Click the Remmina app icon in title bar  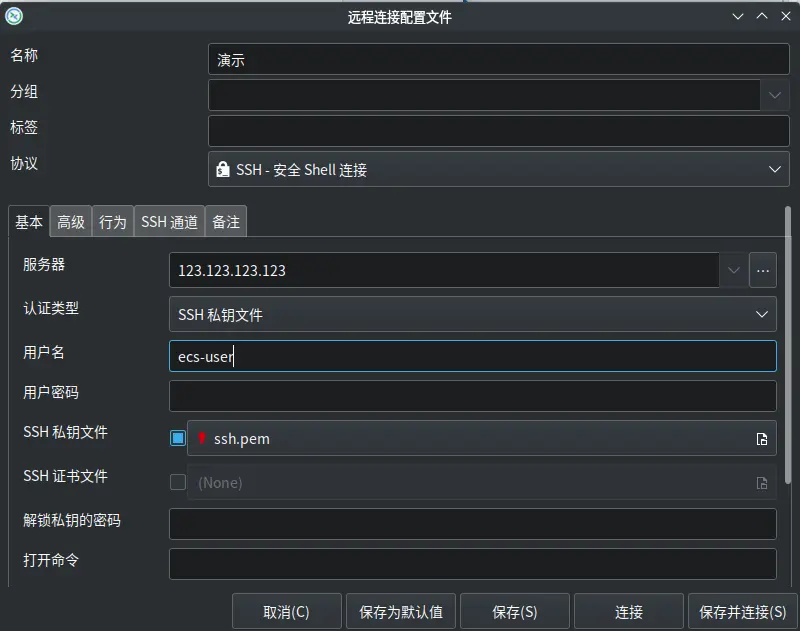tap(14, 16)
